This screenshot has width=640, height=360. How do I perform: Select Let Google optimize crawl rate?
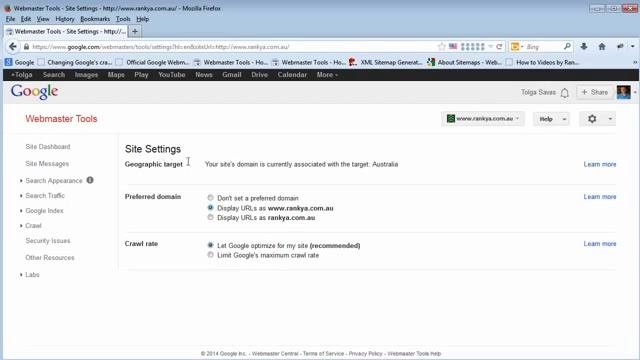pyautogui.click(x=210, y=245)
